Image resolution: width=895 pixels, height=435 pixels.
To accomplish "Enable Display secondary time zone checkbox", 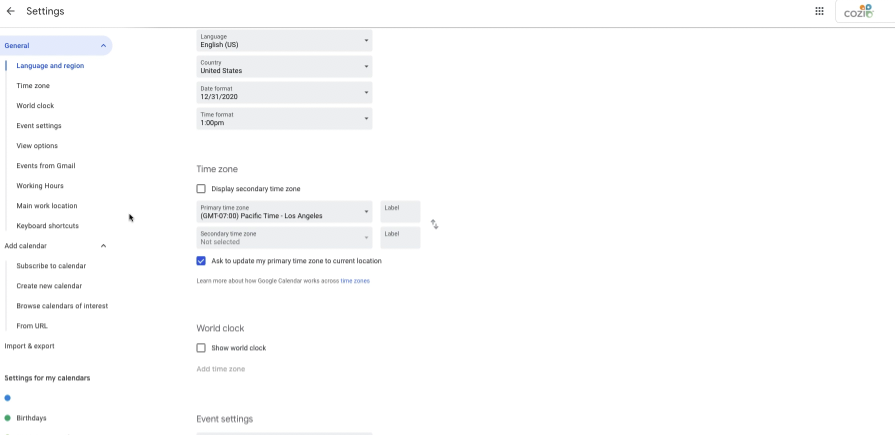I will pyautogui.click(x=201, y=188).
